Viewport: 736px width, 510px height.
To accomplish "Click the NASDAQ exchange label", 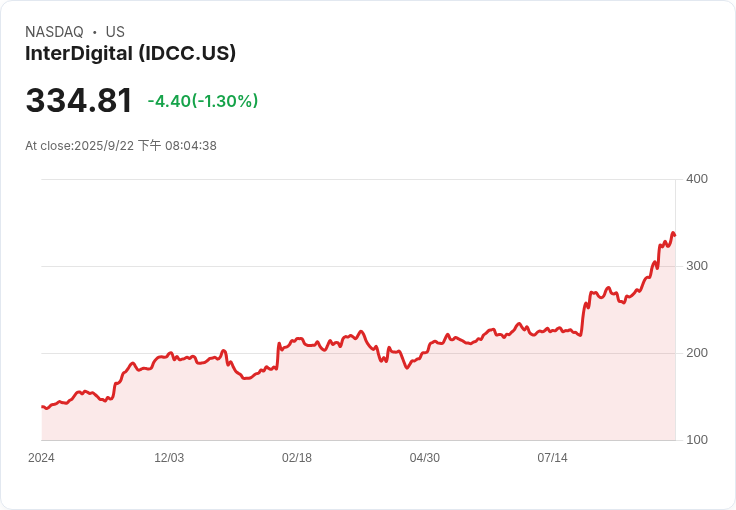I will point(54,32).
